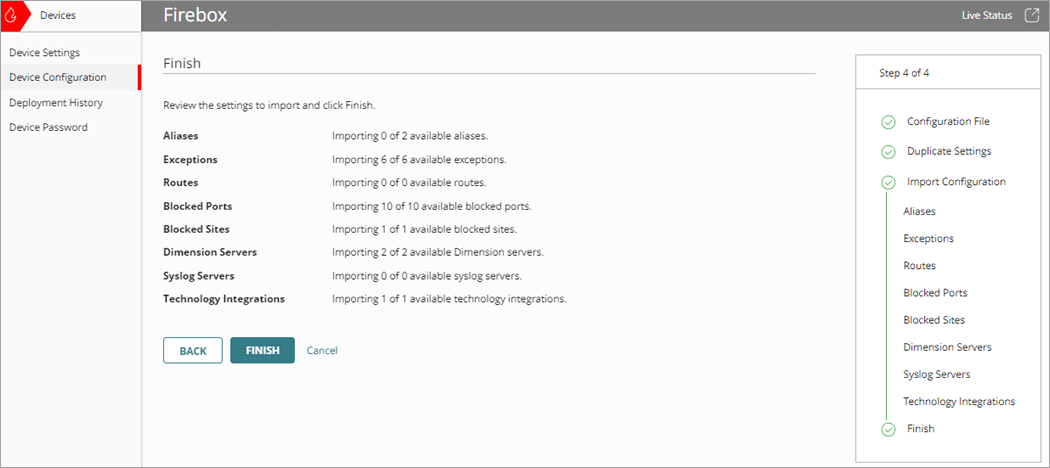The width and height of the screenshot is (1050, 468).
Task: Select Finish step label in wizard panel
Action: tap(921, 428)
